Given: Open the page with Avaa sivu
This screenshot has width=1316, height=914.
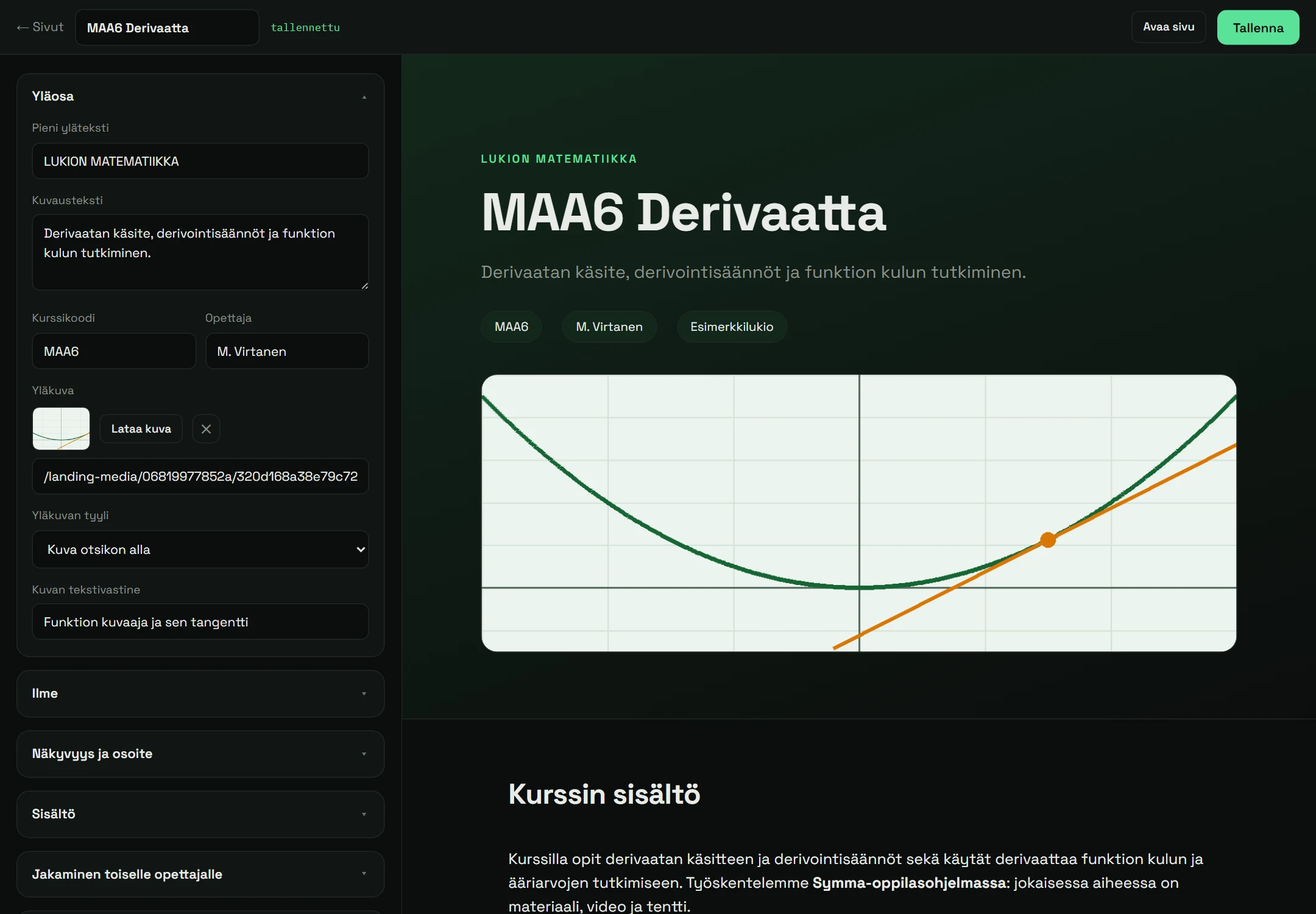Looking at the screenshot, I should [1168, 27].
